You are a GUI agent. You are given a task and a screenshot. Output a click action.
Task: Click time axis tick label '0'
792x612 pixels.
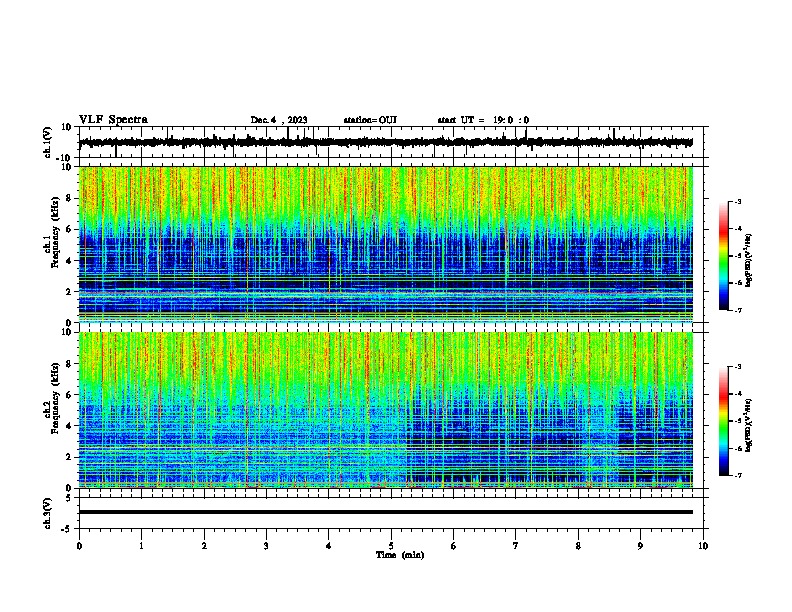(x=79, y=546)
